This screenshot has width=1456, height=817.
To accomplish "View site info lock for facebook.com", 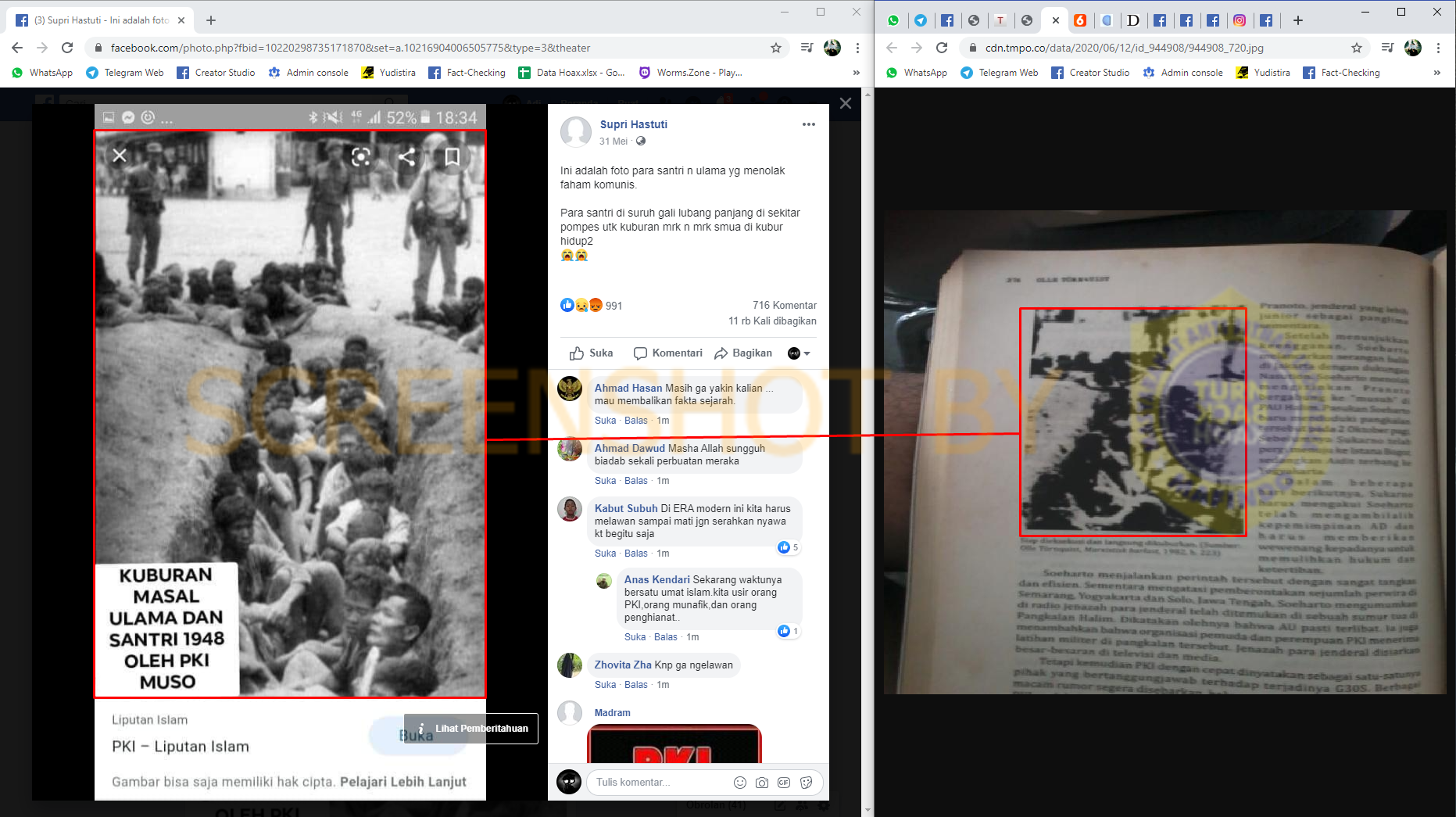I will coord(98,48).
